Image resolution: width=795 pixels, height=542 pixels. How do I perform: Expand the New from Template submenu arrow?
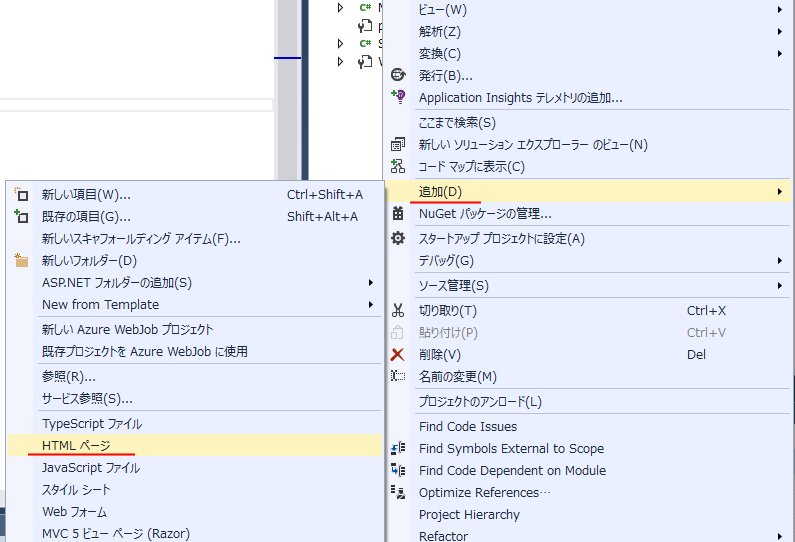pos(371,304)
